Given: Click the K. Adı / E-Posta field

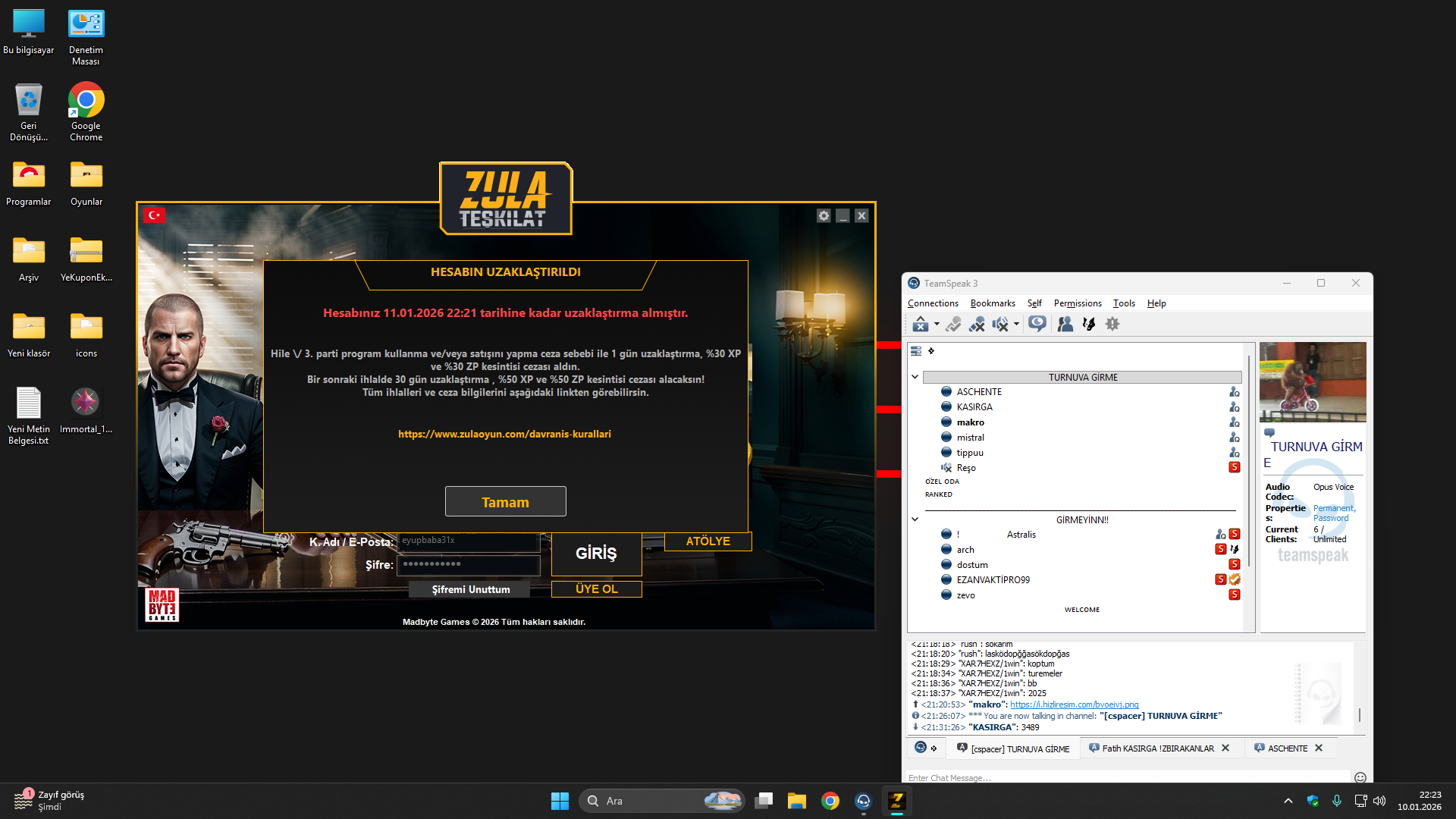Looking at the screenshot, I should tap(469, 541).
